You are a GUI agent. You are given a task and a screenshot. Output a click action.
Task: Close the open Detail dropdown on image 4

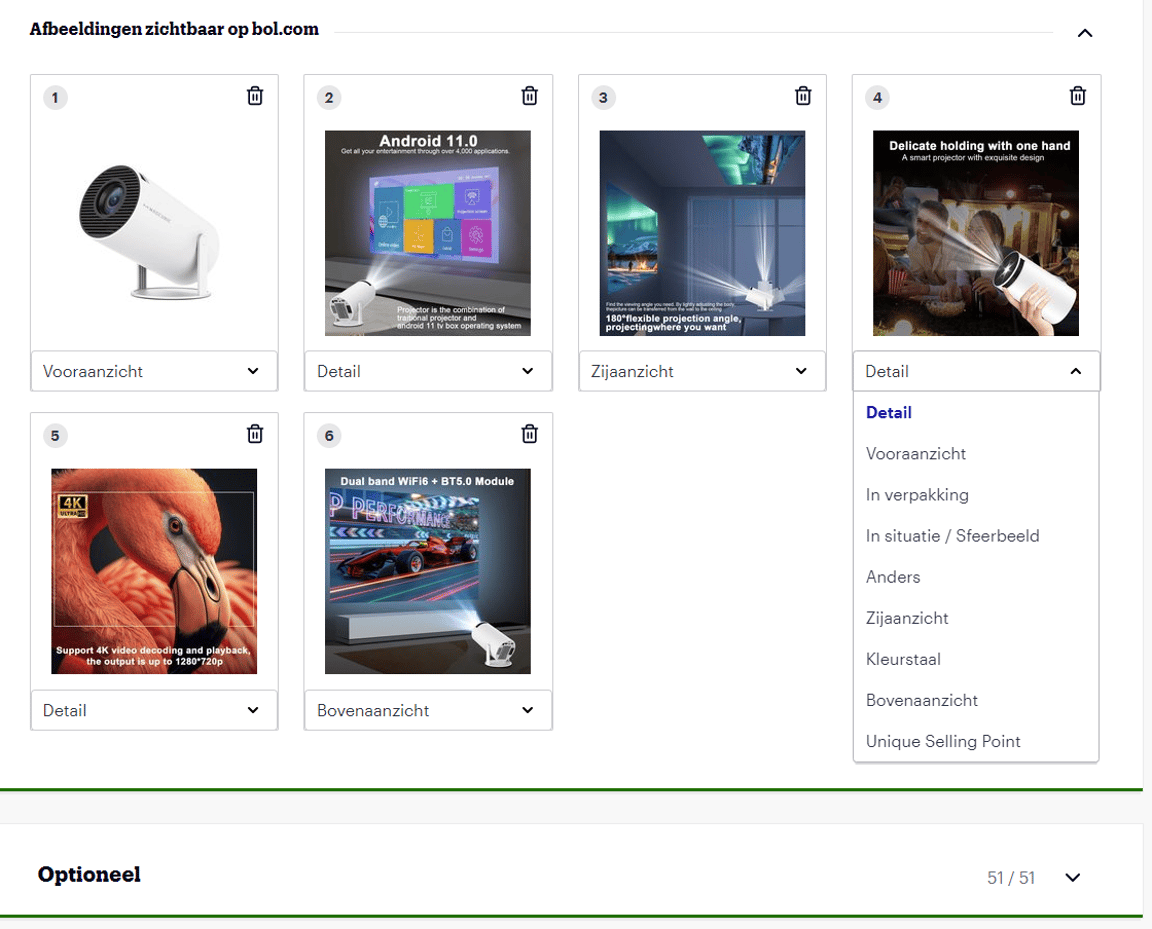[x=975, y=371]
